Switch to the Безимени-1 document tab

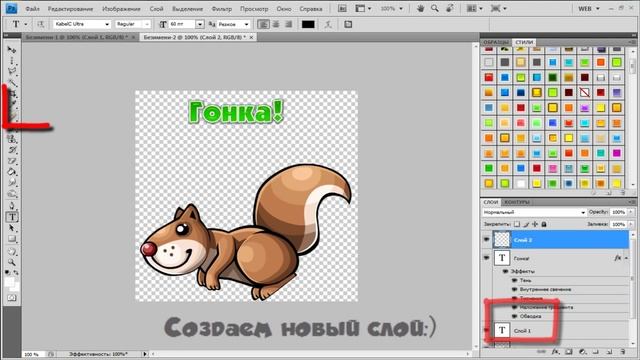[77, 37]
